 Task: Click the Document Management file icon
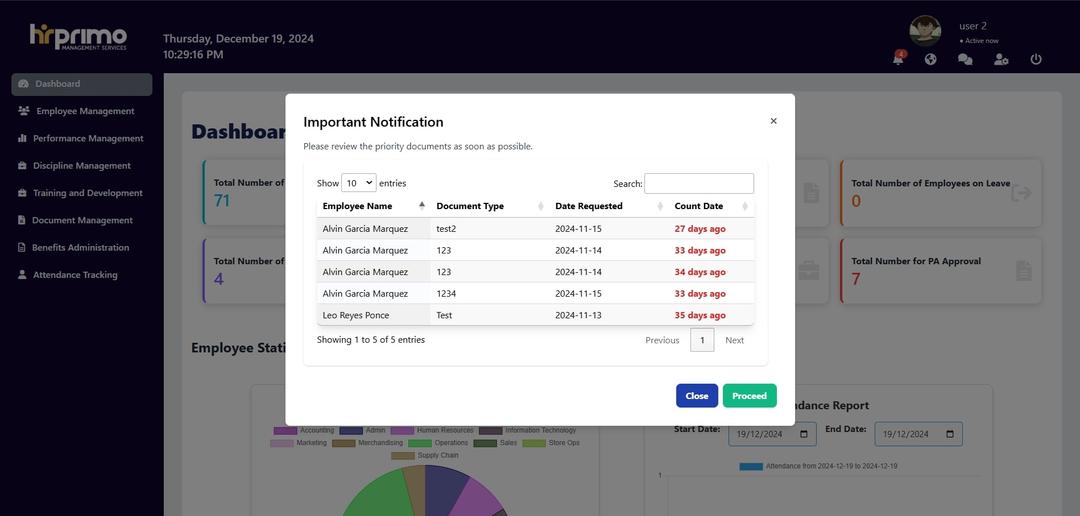pos(22,220)
